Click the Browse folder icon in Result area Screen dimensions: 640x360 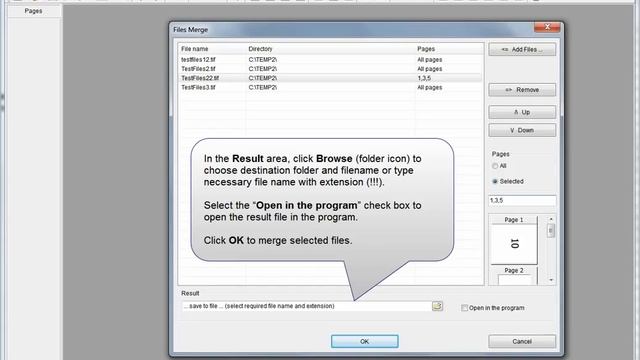click(437, 306)
